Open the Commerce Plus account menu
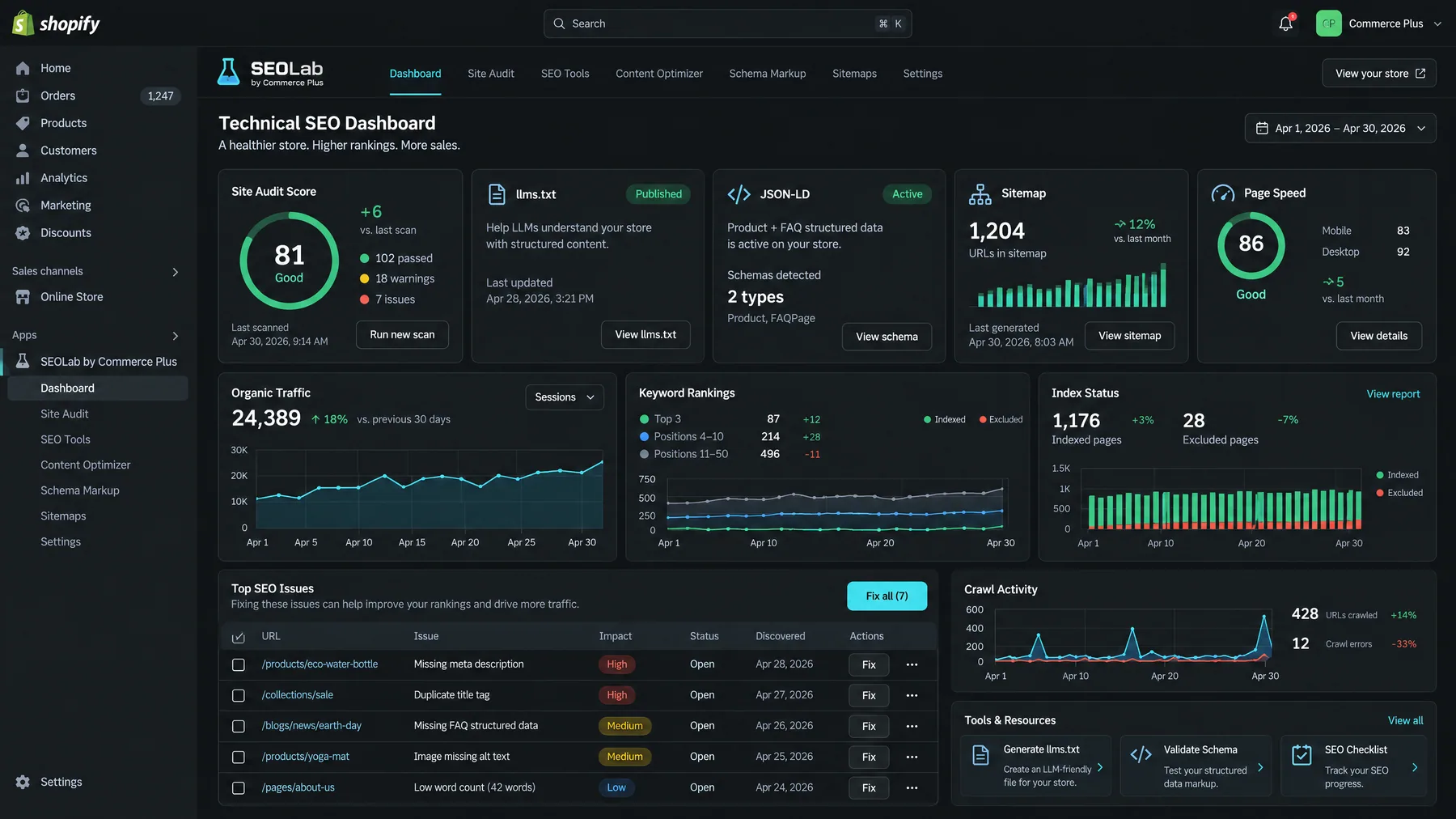This screenshot has width=1456, height=819. [x=1379, y=23]
